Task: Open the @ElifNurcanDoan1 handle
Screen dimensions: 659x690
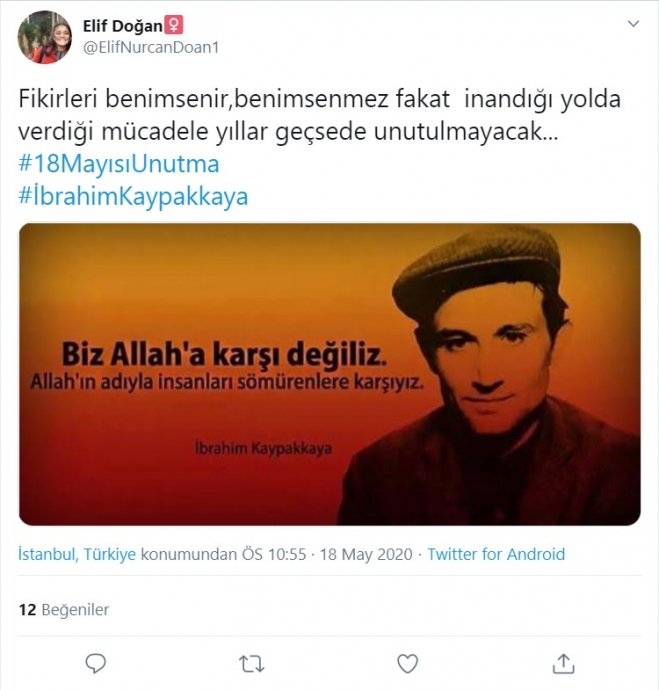Action: (151, 47)
